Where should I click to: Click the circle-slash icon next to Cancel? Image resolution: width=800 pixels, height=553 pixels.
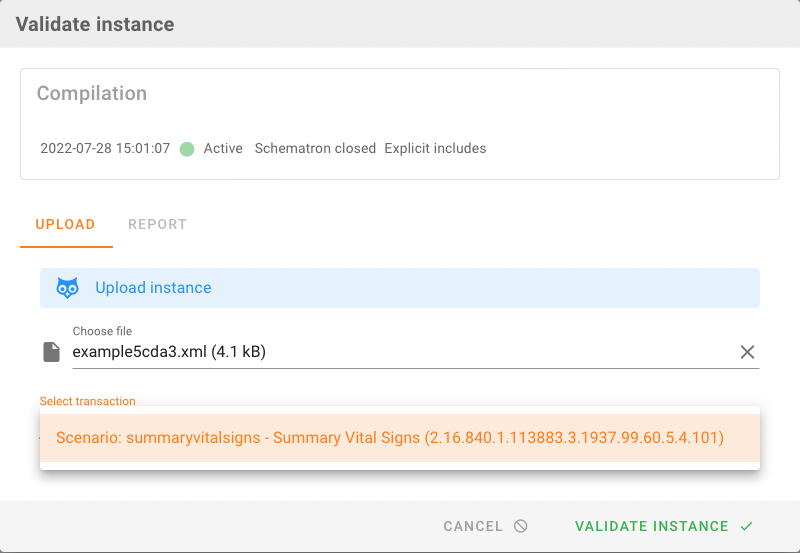520,526
